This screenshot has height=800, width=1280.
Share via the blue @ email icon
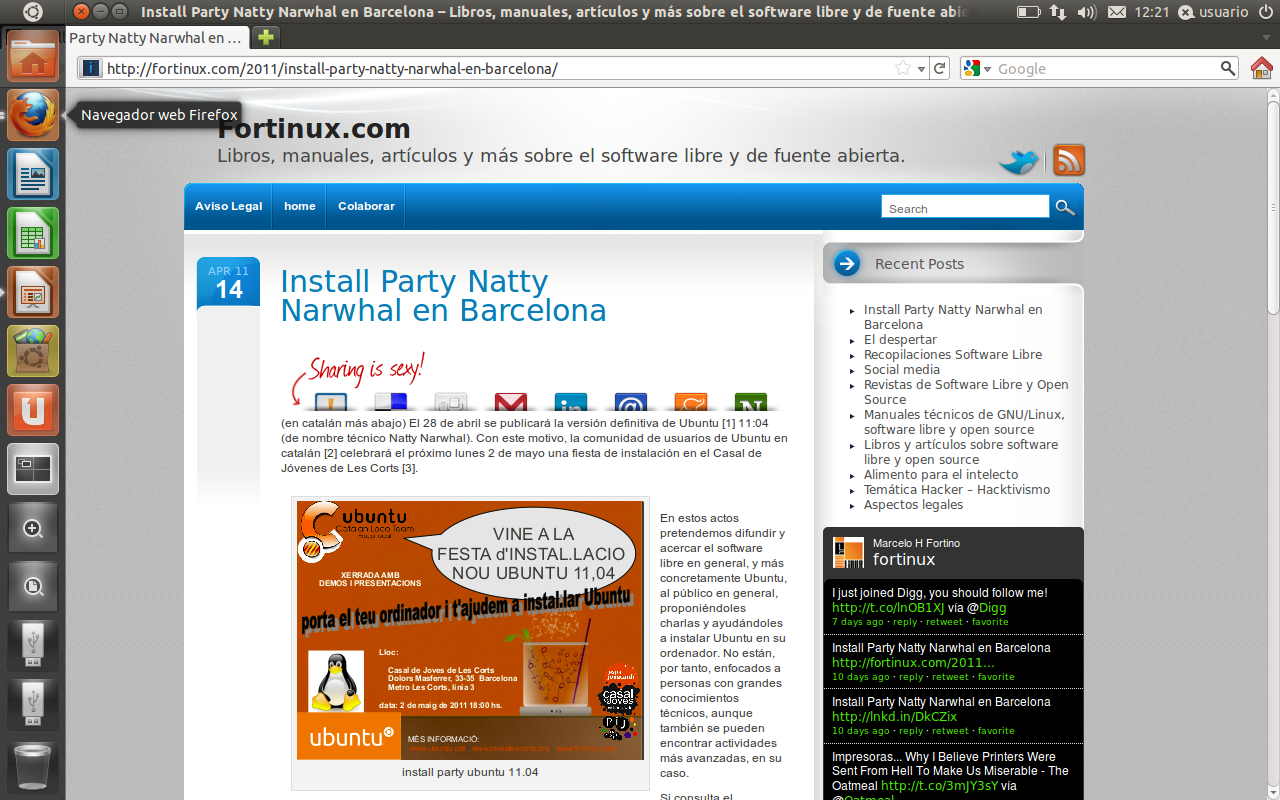pos(631,402)
